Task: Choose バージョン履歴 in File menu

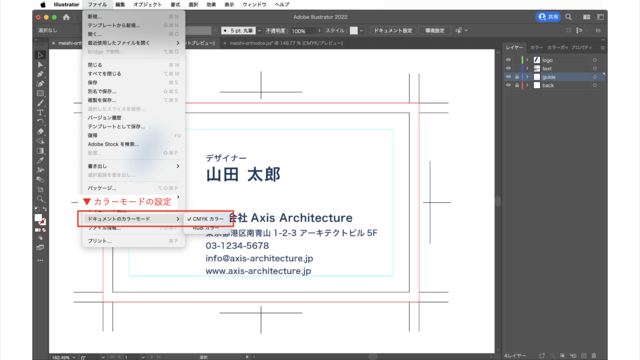Action: pos(133,118)
